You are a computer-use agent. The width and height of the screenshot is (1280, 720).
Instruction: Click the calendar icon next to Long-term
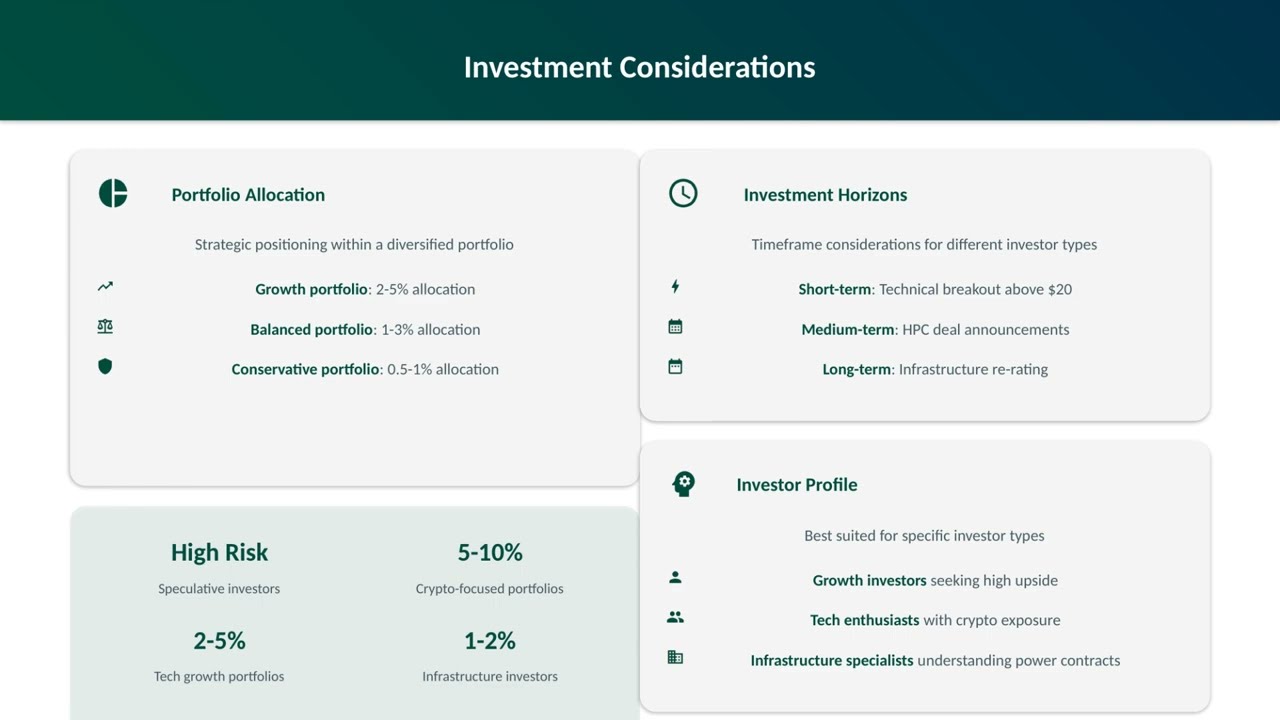[x=675, y=367]
